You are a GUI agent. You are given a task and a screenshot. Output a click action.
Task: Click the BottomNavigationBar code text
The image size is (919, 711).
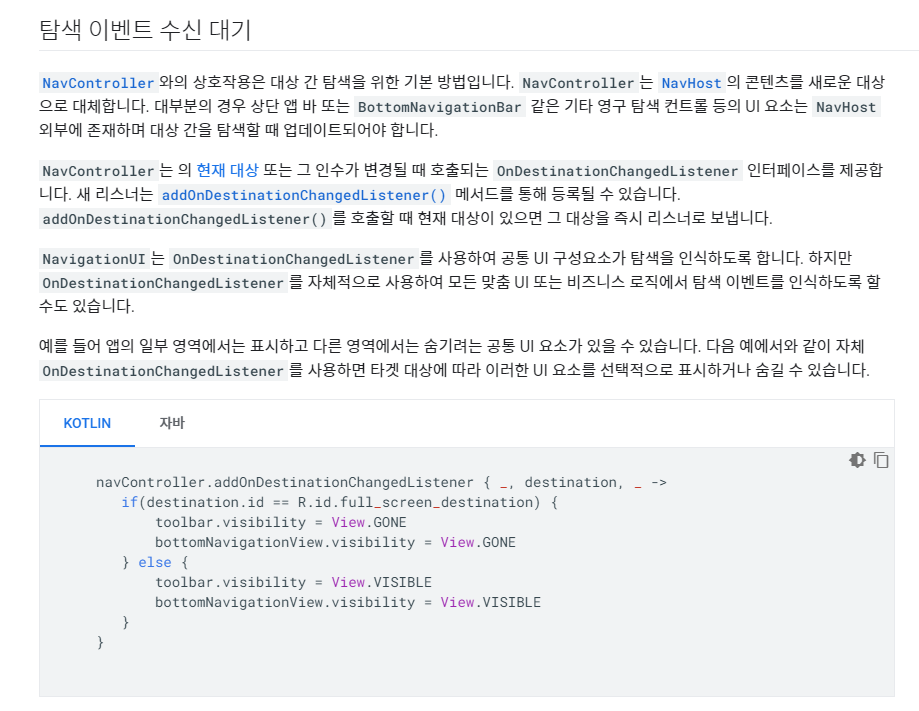pyautogui.click(x=440, y=107)
